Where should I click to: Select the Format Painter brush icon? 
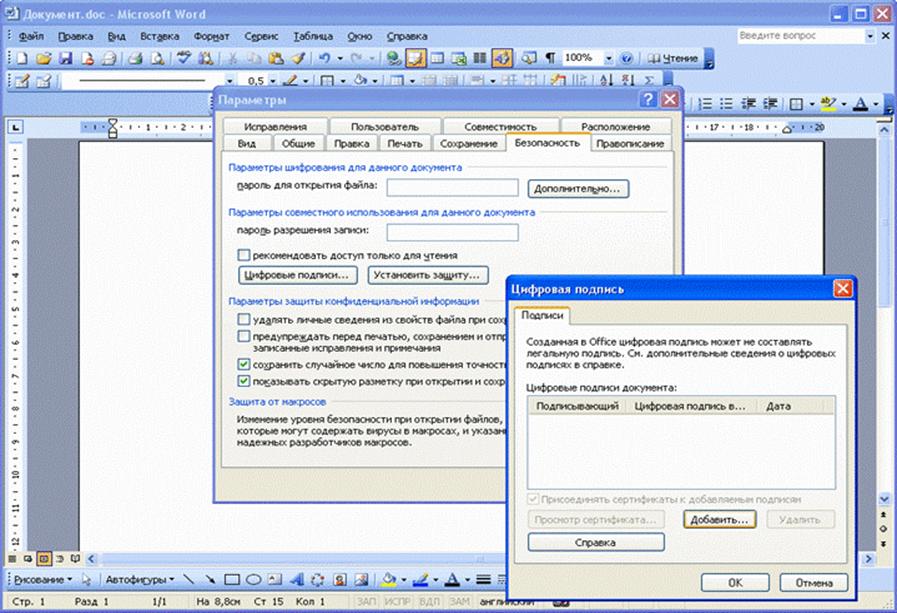tap(297, 58)
